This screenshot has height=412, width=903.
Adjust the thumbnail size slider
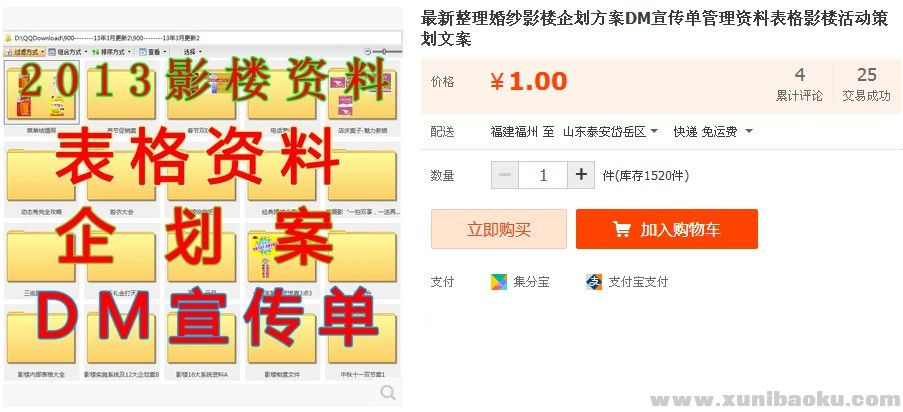pos(384,52)
